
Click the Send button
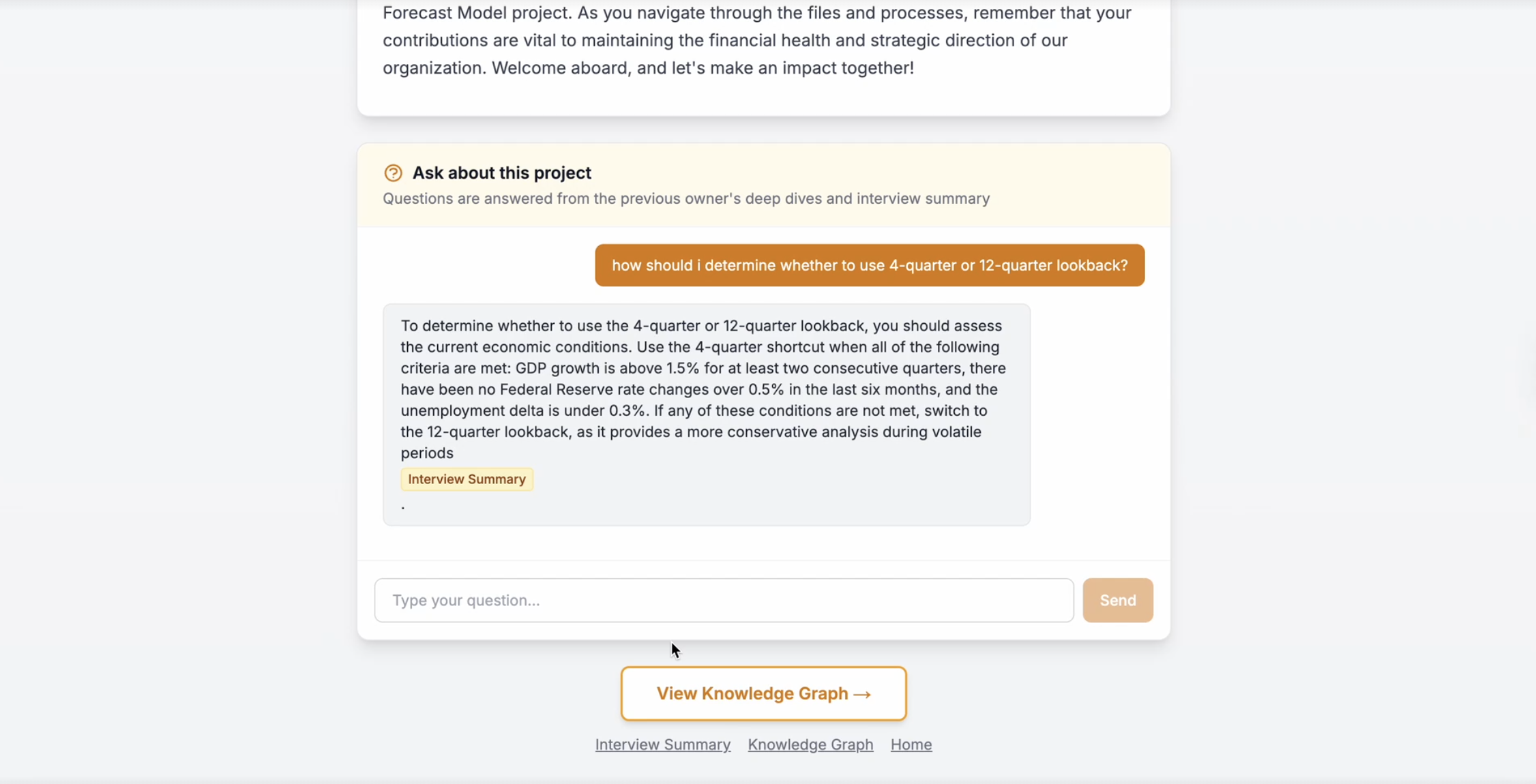[x=1117, y=601]
